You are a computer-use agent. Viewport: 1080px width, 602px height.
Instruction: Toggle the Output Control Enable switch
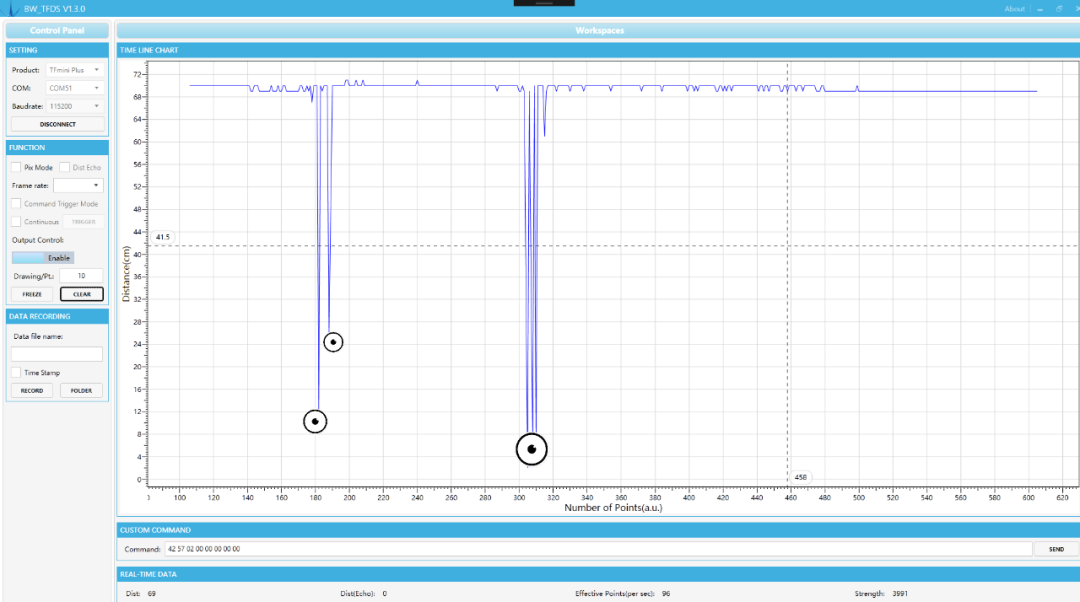[x=43, y=258]
